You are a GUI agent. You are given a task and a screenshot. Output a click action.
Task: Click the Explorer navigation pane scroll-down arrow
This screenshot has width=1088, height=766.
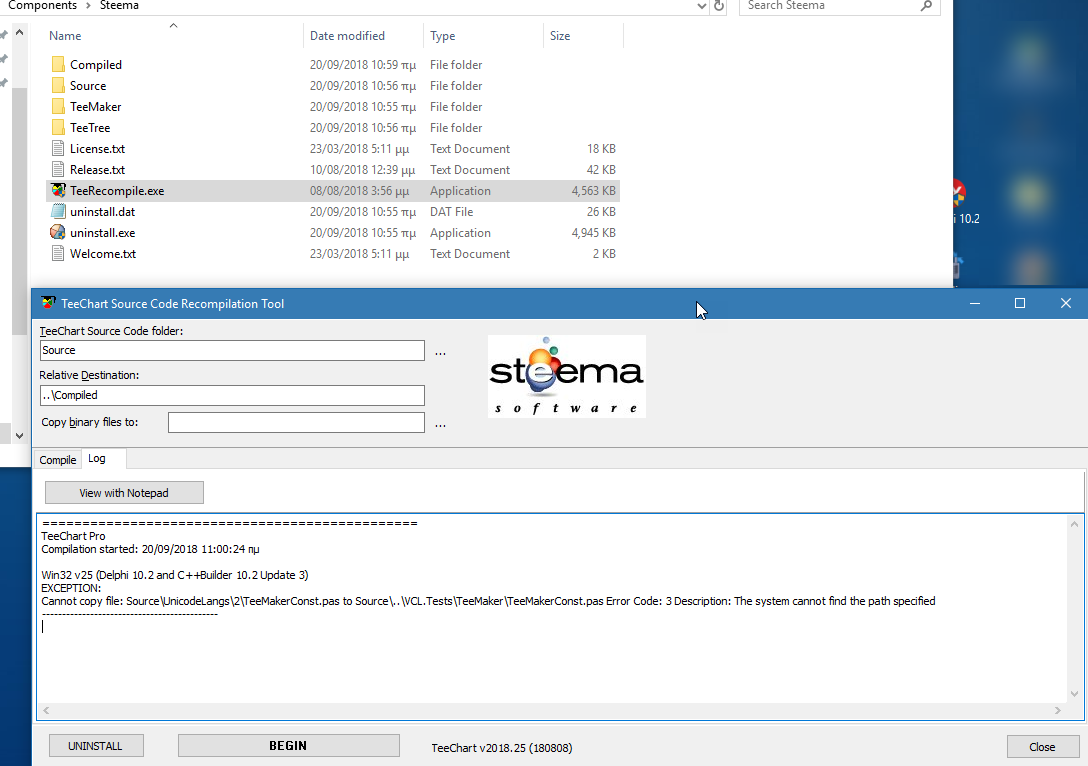19,436
